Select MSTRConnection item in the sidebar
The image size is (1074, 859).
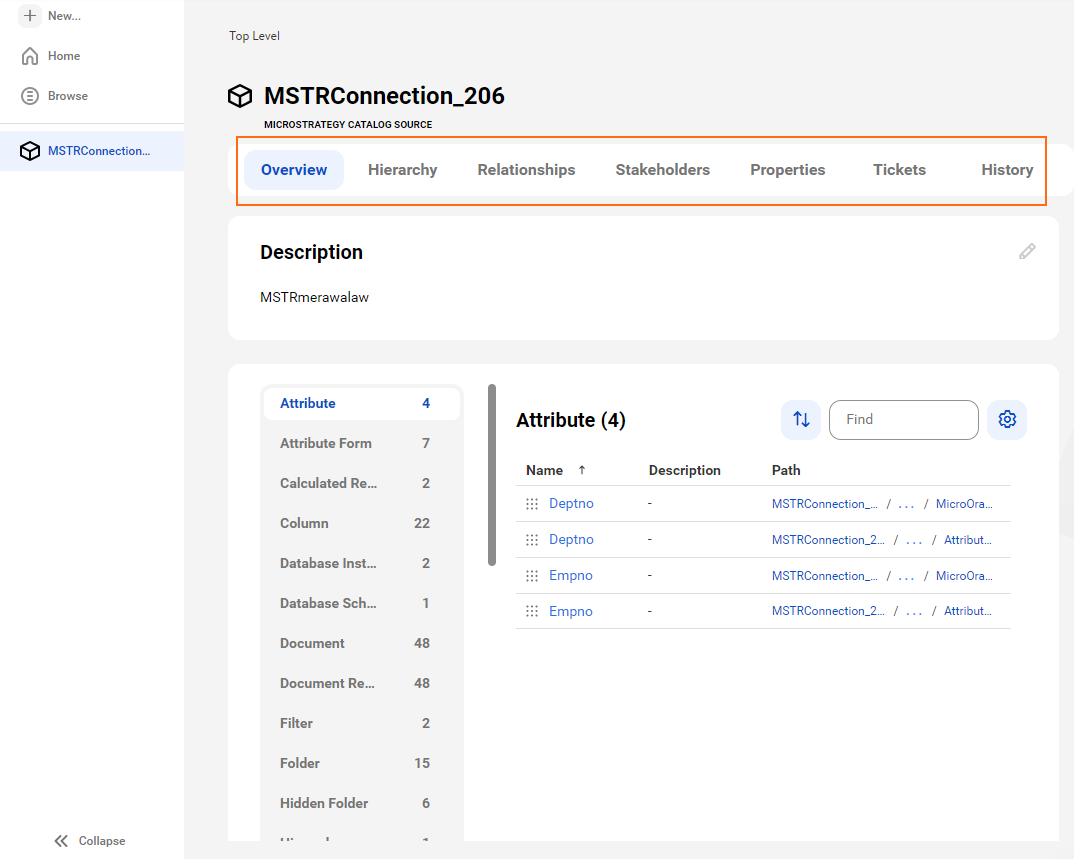[x=92, y=151]
